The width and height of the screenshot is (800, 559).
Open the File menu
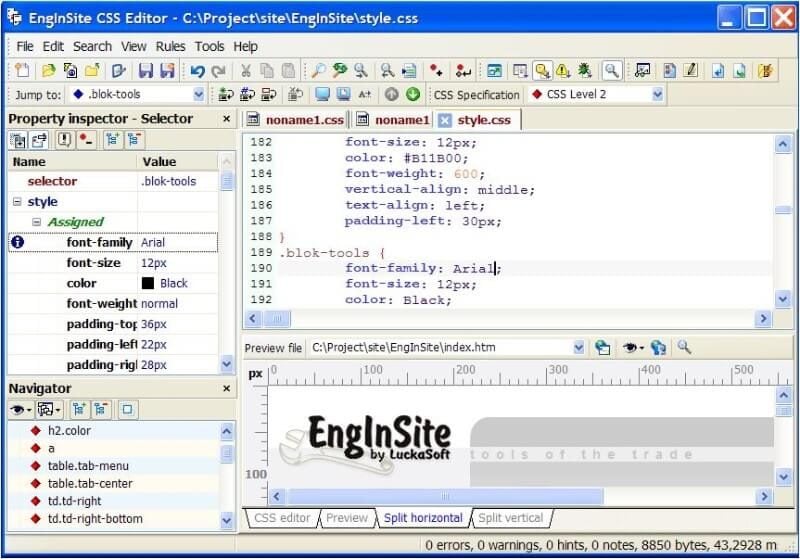click(x=24, y=46)
